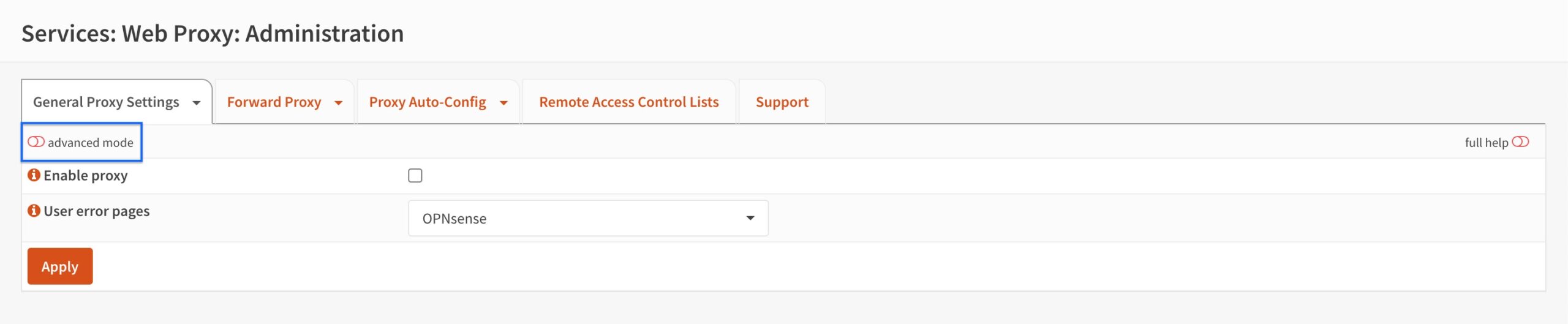Show help icon for User error pages
Screen dimensions: 1568x324
[34, 211]
